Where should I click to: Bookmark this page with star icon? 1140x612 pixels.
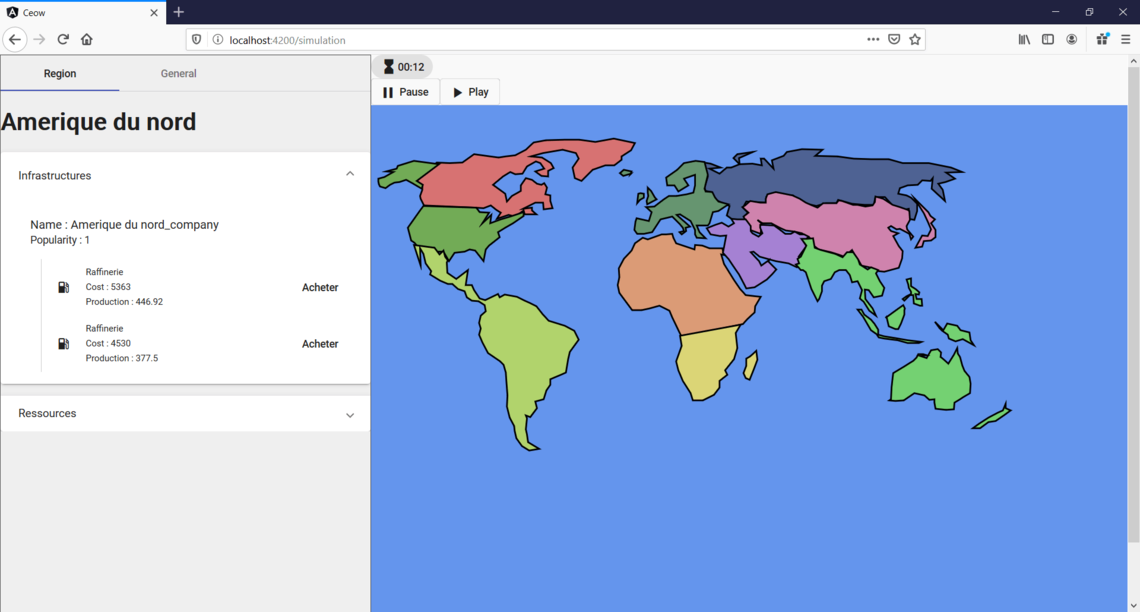click(915, 40)
